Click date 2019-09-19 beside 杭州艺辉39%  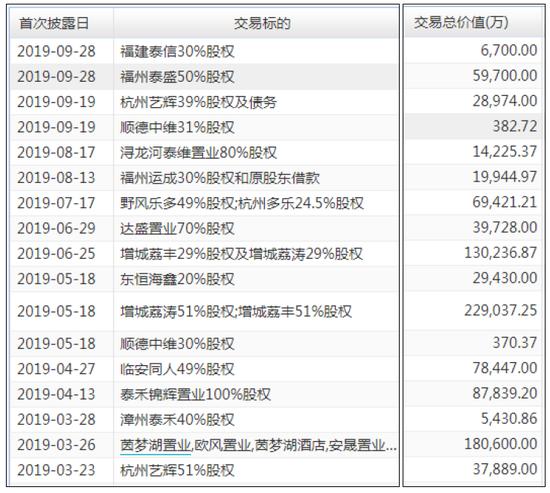(x=56, y=102)
